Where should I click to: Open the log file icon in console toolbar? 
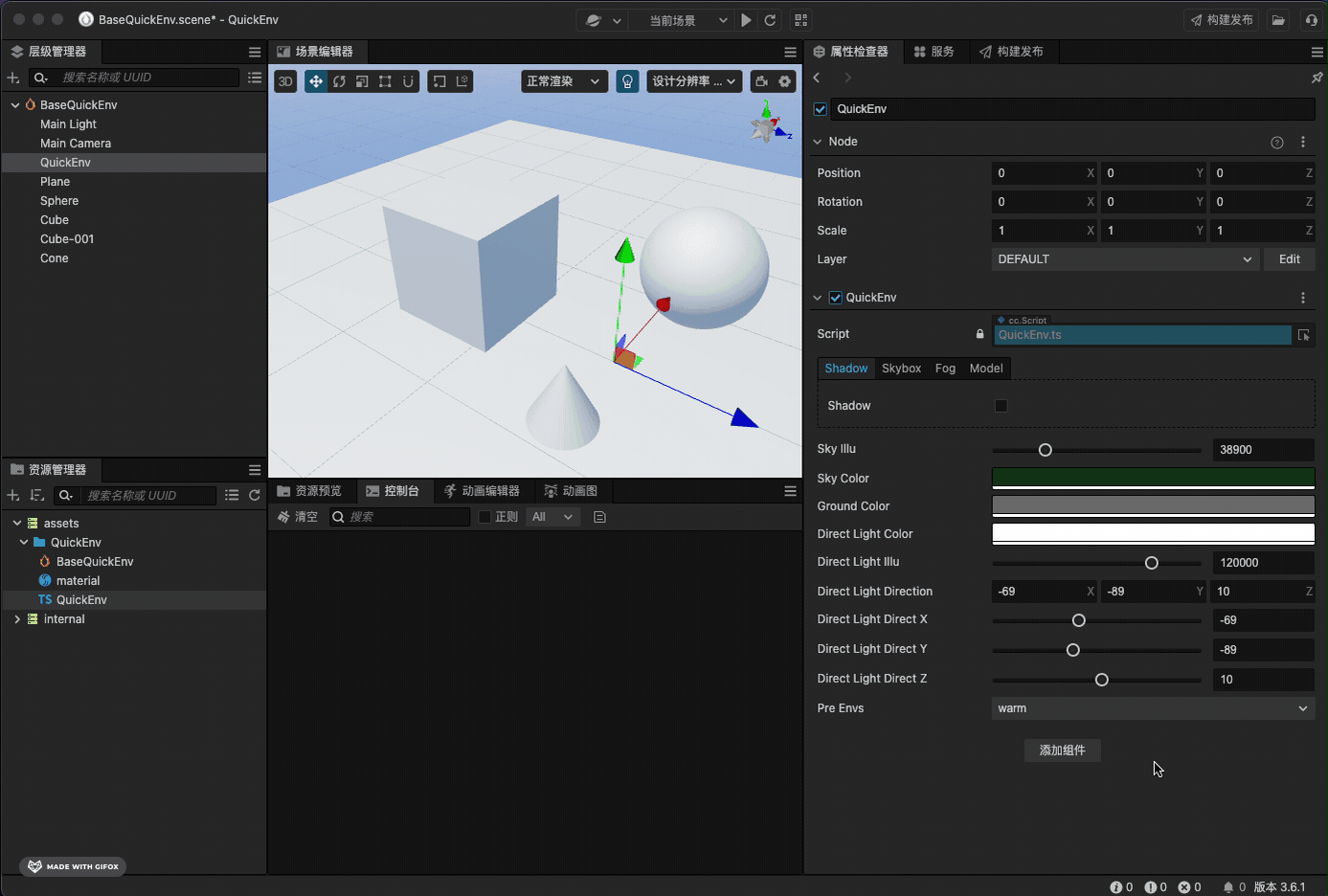coord(600,517)
